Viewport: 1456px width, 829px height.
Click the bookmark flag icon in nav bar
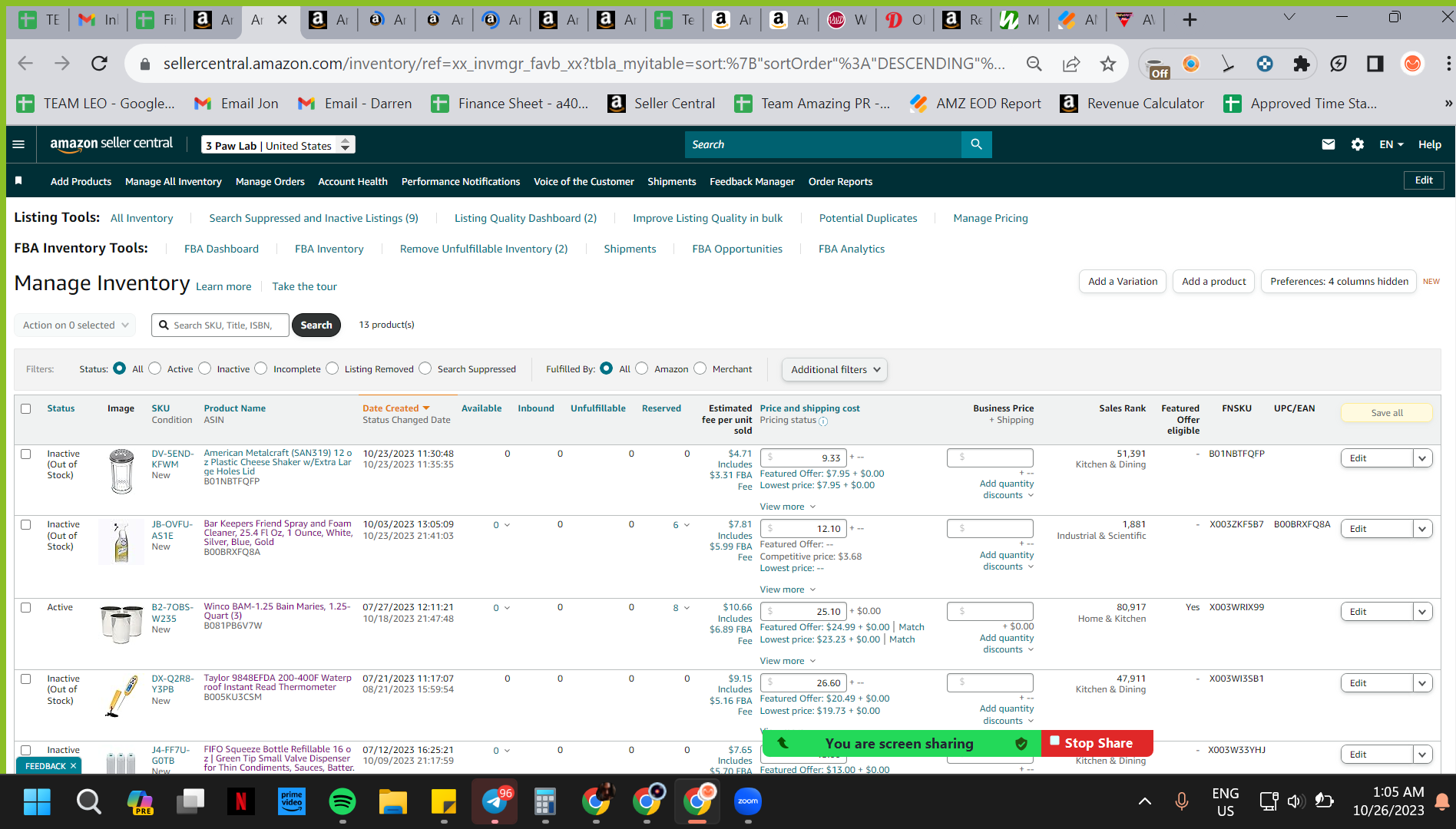(18, 181)
